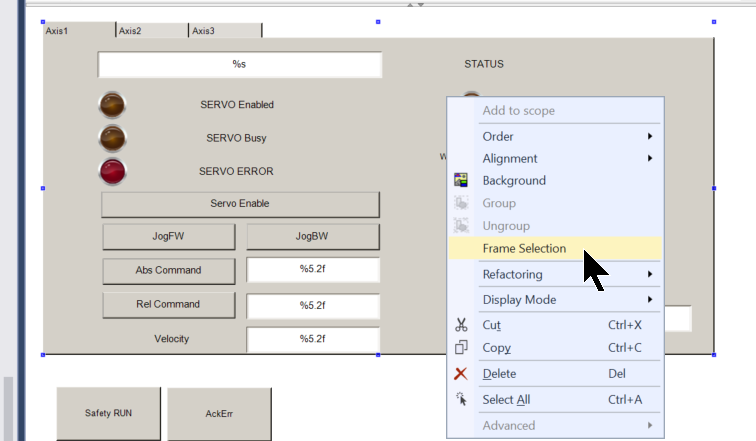Click the Alignment submenu arrow
This screenshot has width=756, height=441.
650,158
